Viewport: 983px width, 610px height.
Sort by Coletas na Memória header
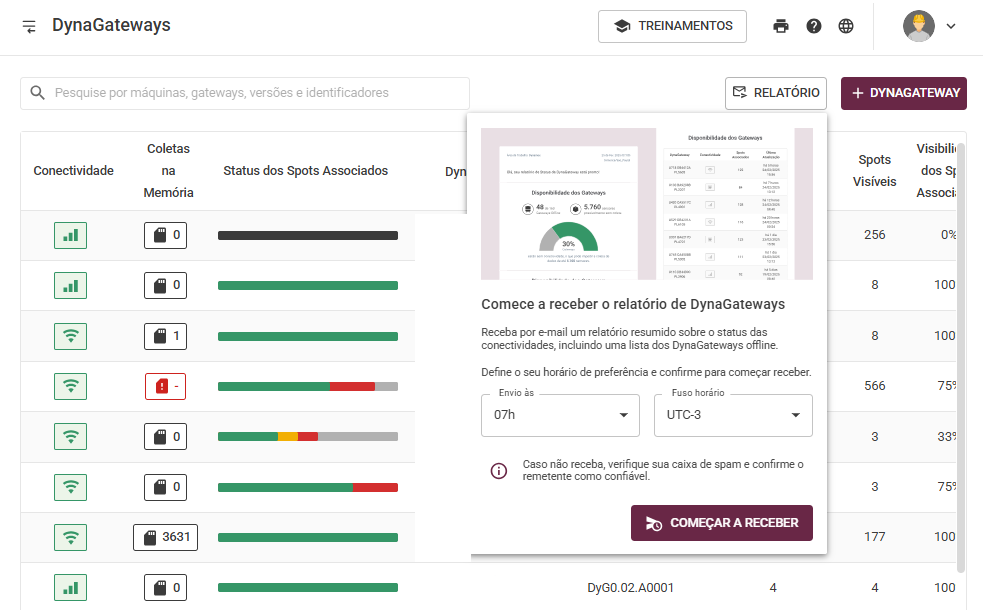(x=168, y=171)
